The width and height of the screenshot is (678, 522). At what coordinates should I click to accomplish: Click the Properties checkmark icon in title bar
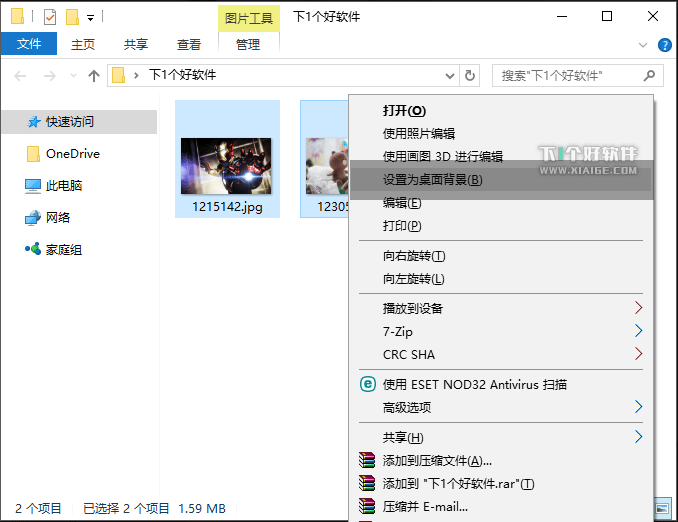point(50,17)
